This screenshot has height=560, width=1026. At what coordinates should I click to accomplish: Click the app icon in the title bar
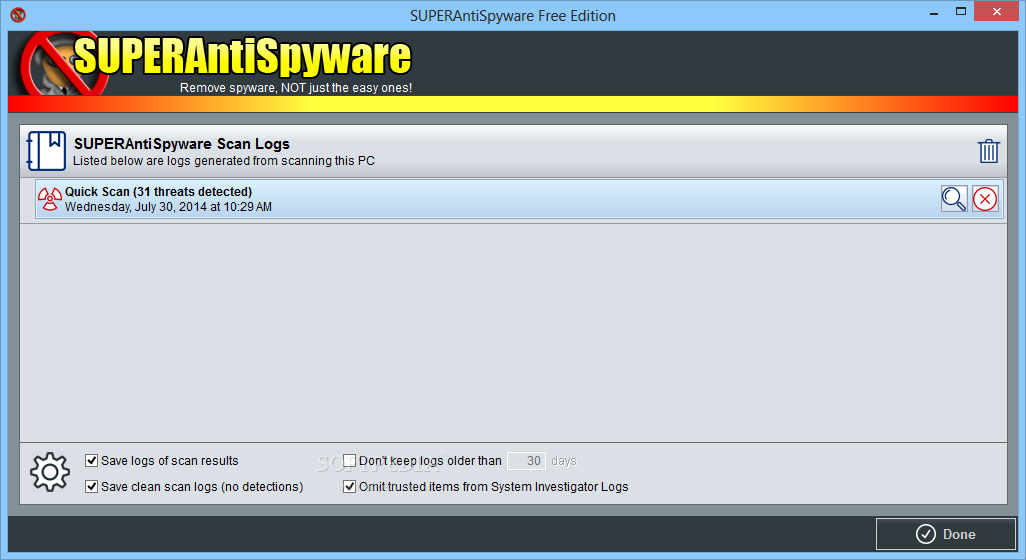[18, 14]
